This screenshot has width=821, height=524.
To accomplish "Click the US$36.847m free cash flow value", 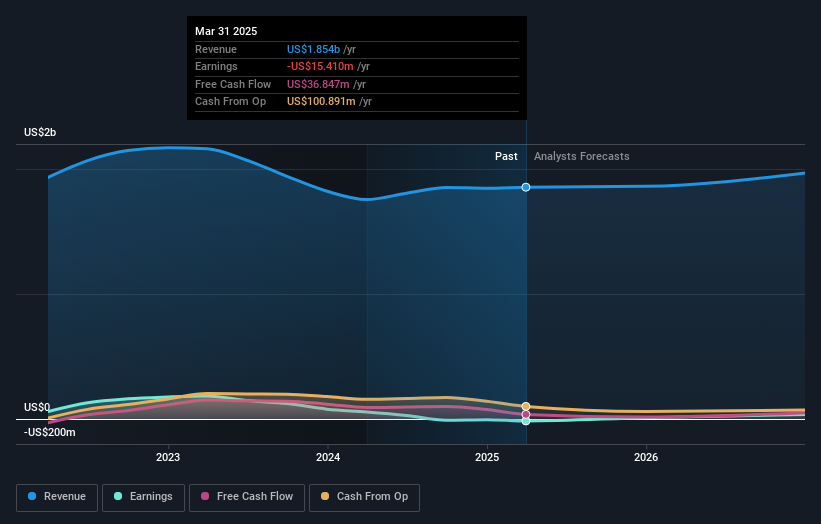I will point(318,84).
